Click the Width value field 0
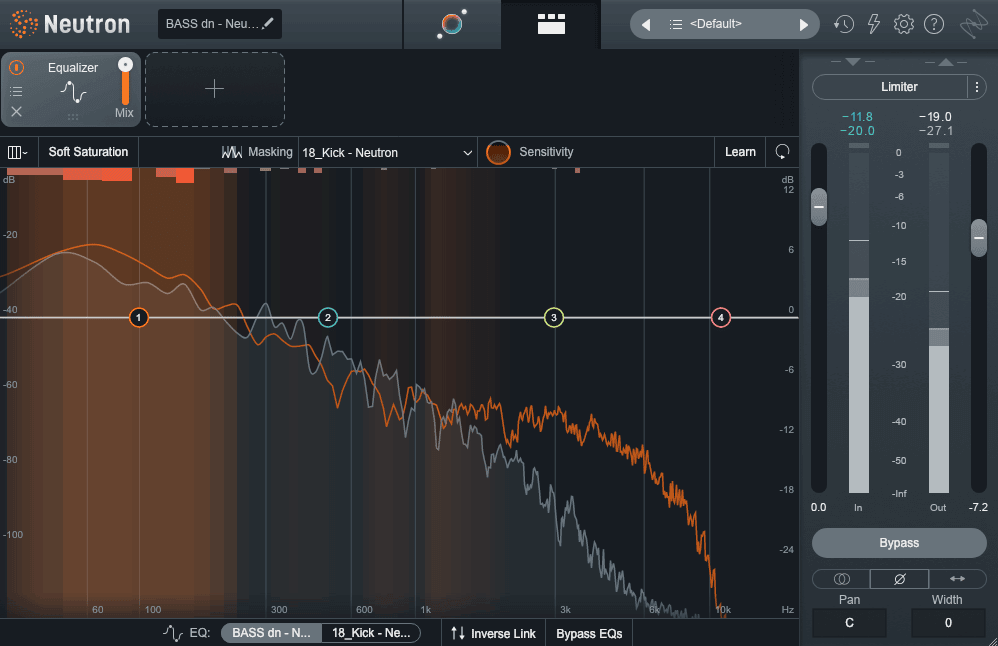Viewport: 998px width, 646px height. tap(948, 622)
